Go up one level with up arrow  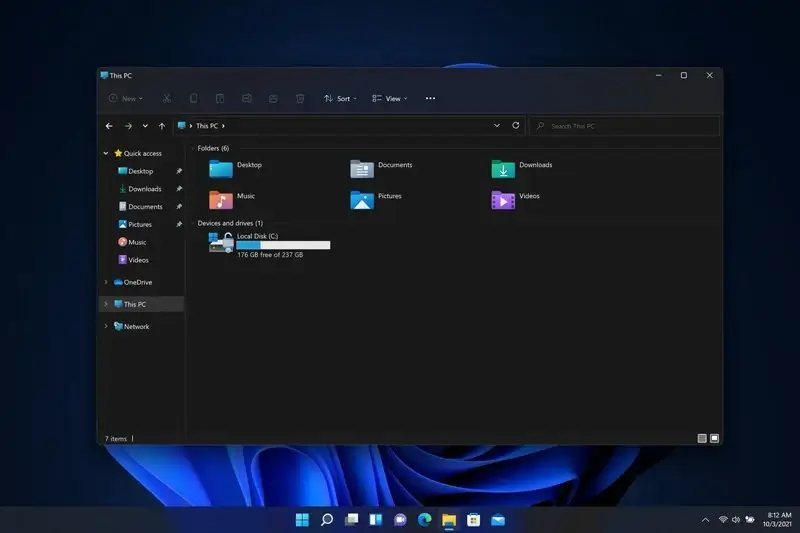162,126
